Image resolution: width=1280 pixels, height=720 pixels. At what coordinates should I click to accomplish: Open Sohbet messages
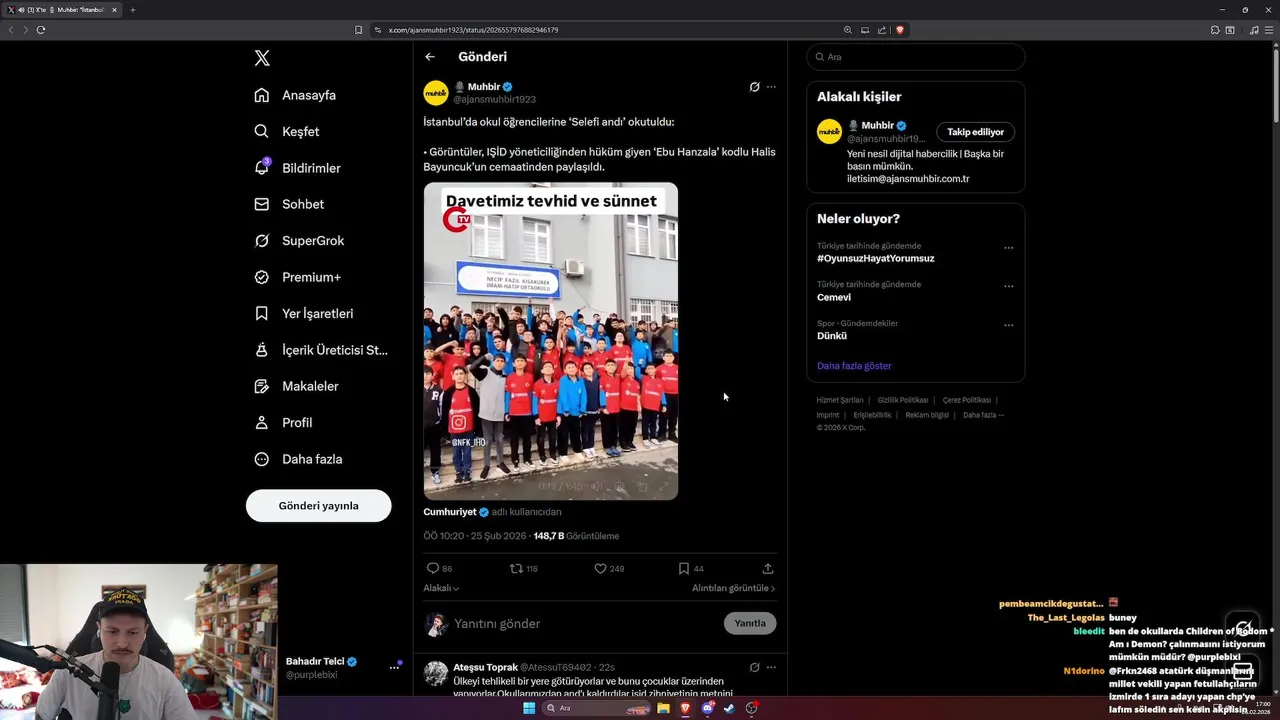coord(289,204)
